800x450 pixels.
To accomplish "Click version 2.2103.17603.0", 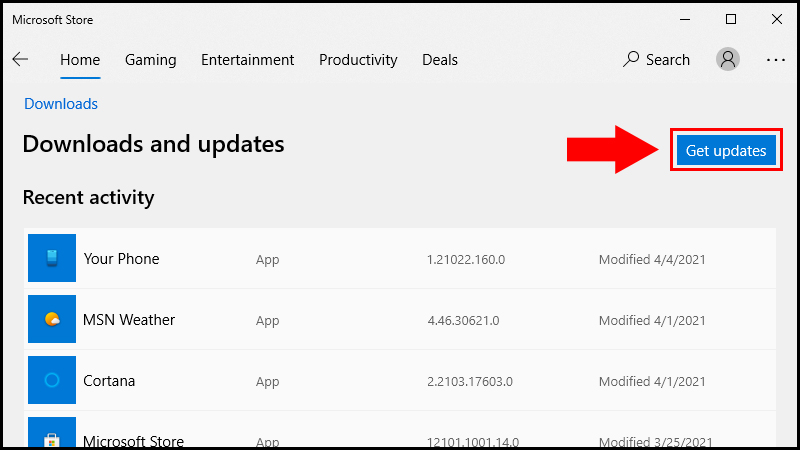I will pyautogui.click(x=470, y=382).
